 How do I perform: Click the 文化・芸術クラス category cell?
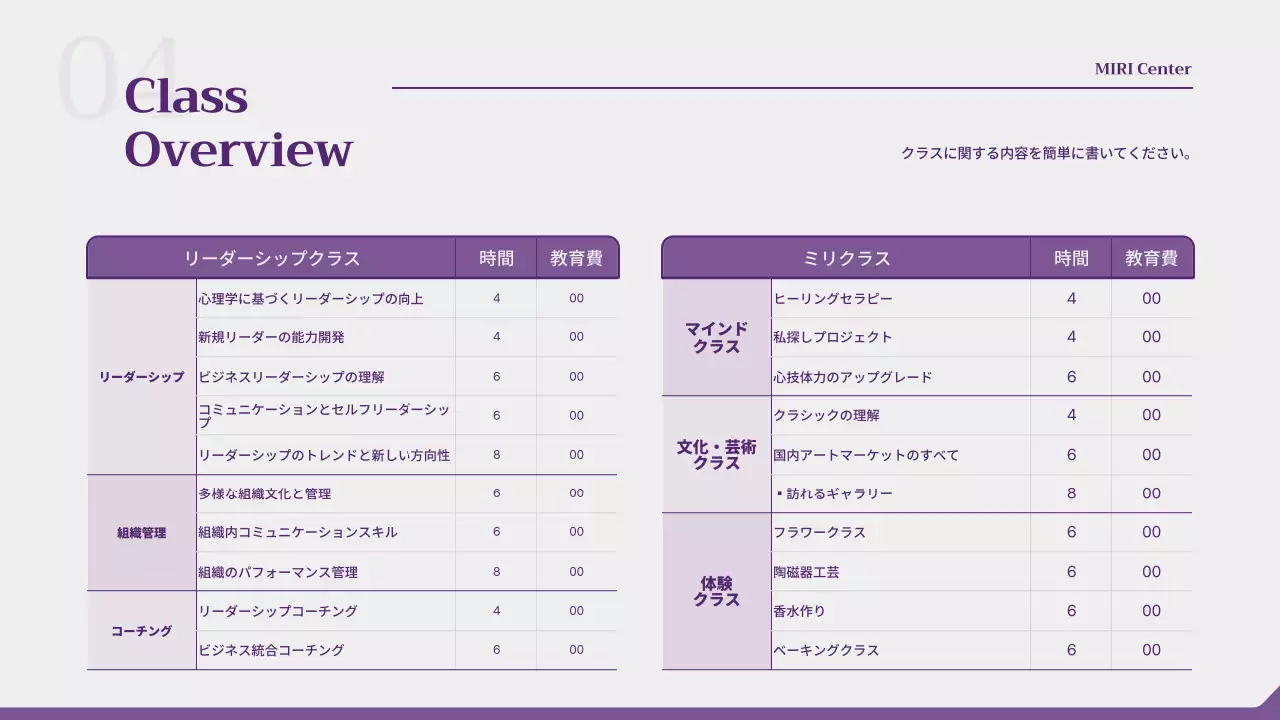click(x=715, y=454)
